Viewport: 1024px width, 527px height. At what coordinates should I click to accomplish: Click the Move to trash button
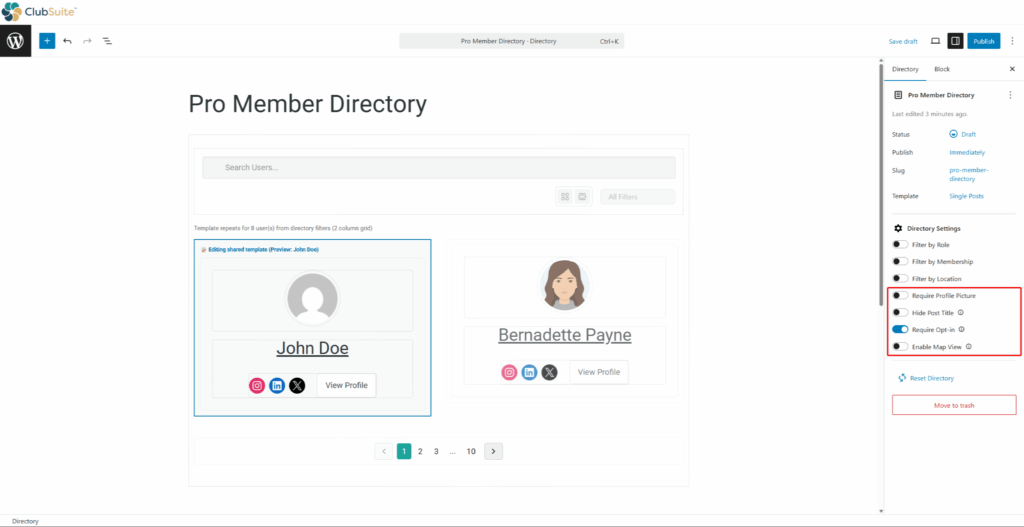tap(954, 405)
